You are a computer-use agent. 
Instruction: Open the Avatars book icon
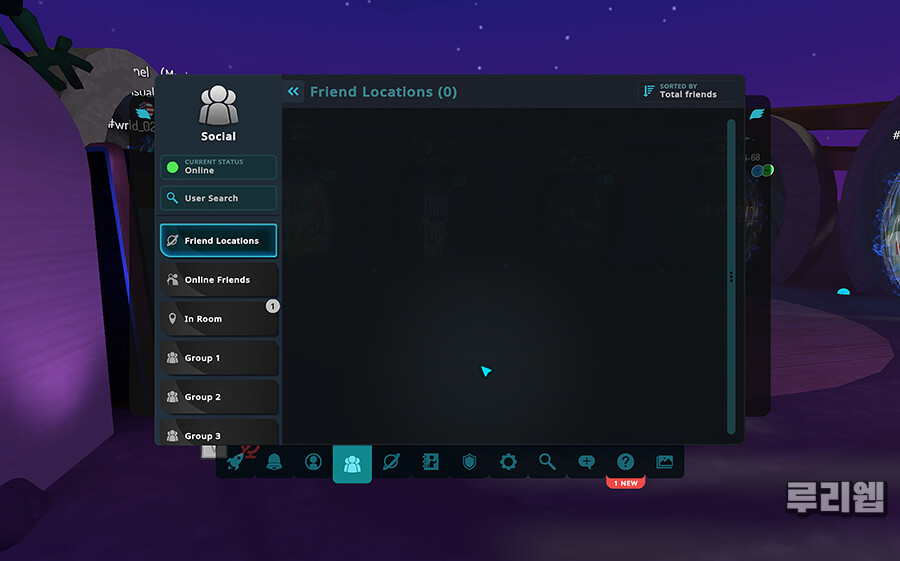[x=430, y=462]
